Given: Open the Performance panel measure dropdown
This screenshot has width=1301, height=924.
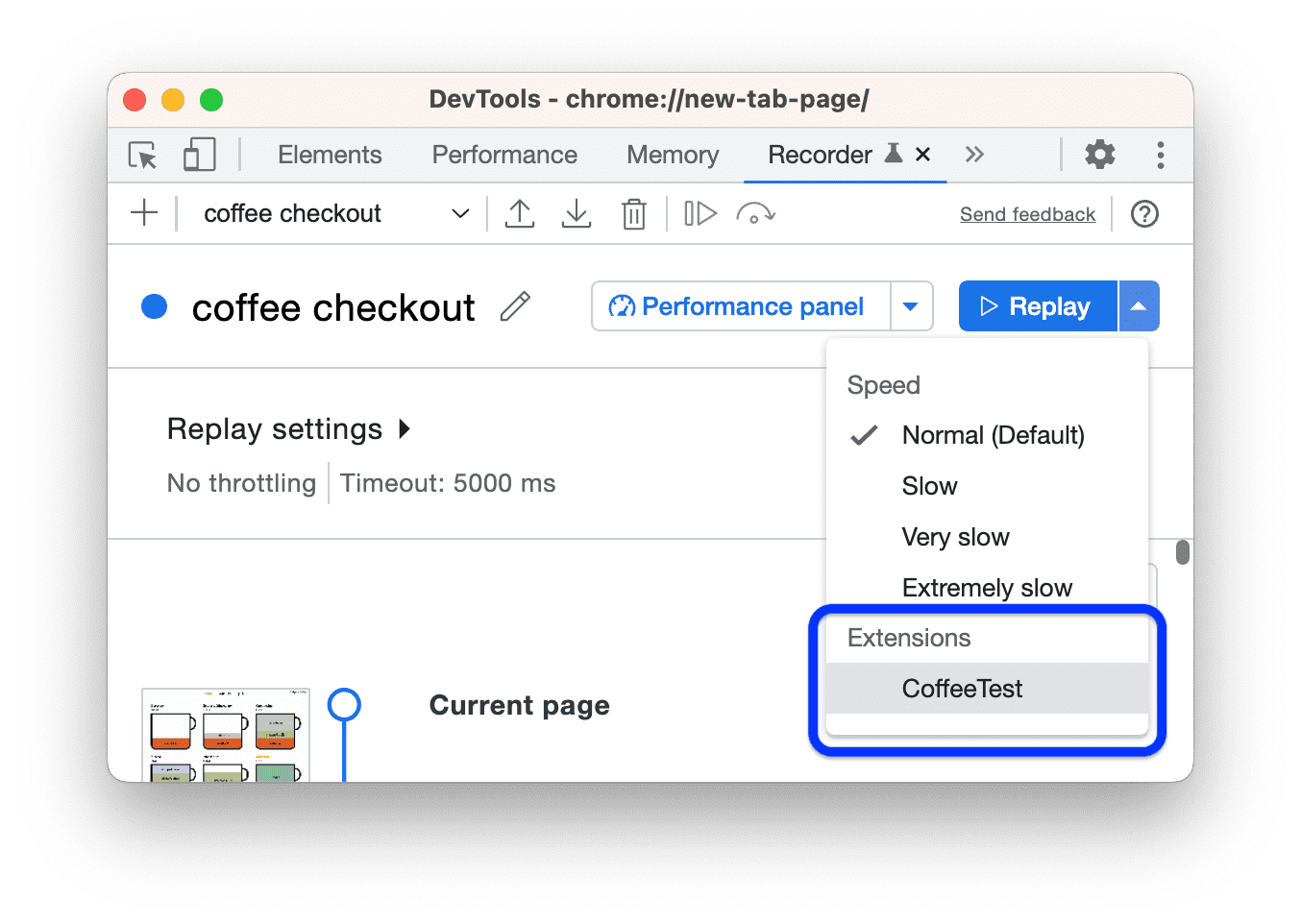Looking at the screenshot, I should (910, 305).
